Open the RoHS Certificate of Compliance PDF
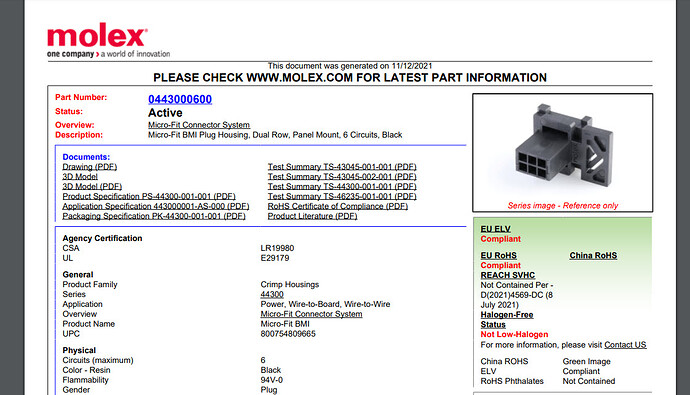The image size is (690, 395). pos(338,206)
